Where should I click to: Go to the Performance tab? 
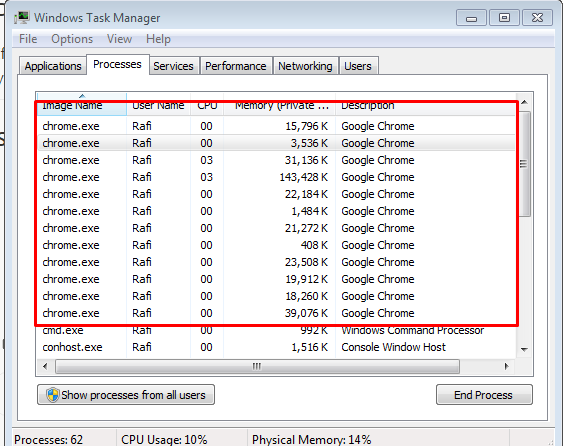point(236,66)
